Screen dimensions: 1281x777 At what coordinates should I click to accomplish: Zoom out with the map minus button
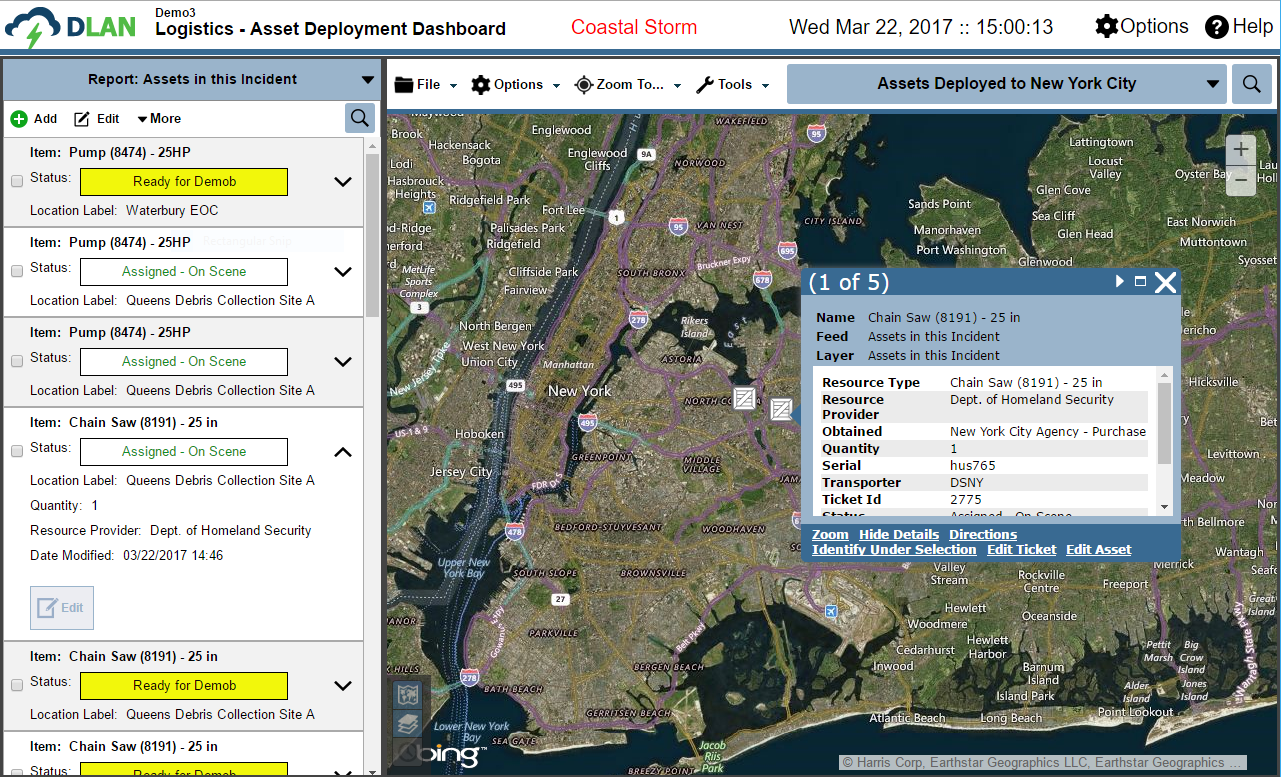(1241, 180)
